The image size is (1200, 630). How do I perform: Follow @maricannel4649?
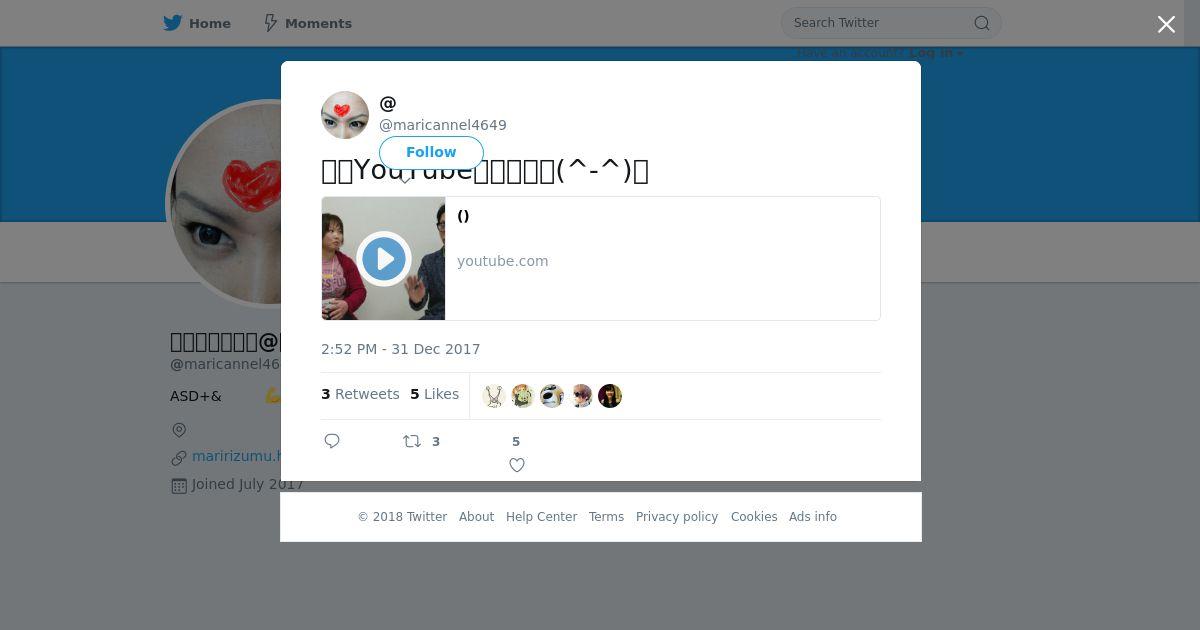pos(431,152)
